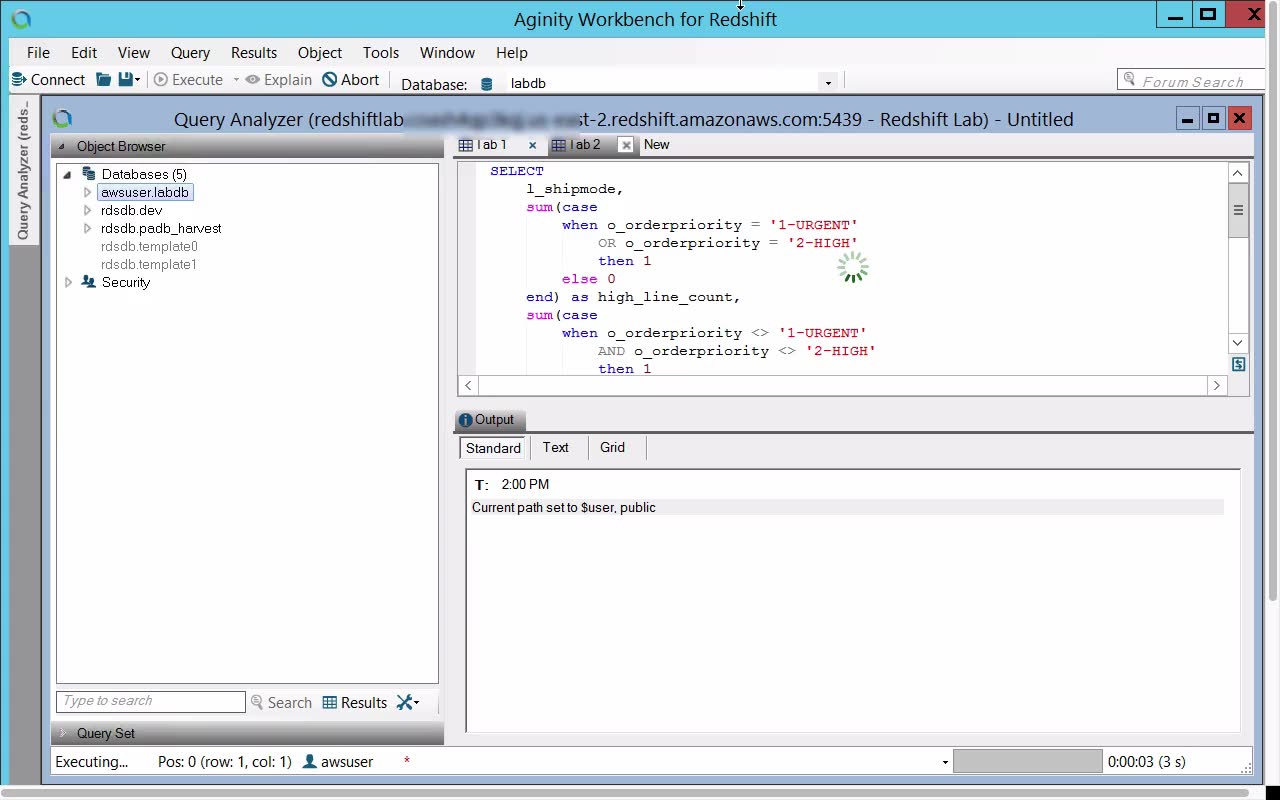Click the Forum Search input box
This screenshot has height=800, width=1280.
pyautogui.click(x=1193, y=81)
